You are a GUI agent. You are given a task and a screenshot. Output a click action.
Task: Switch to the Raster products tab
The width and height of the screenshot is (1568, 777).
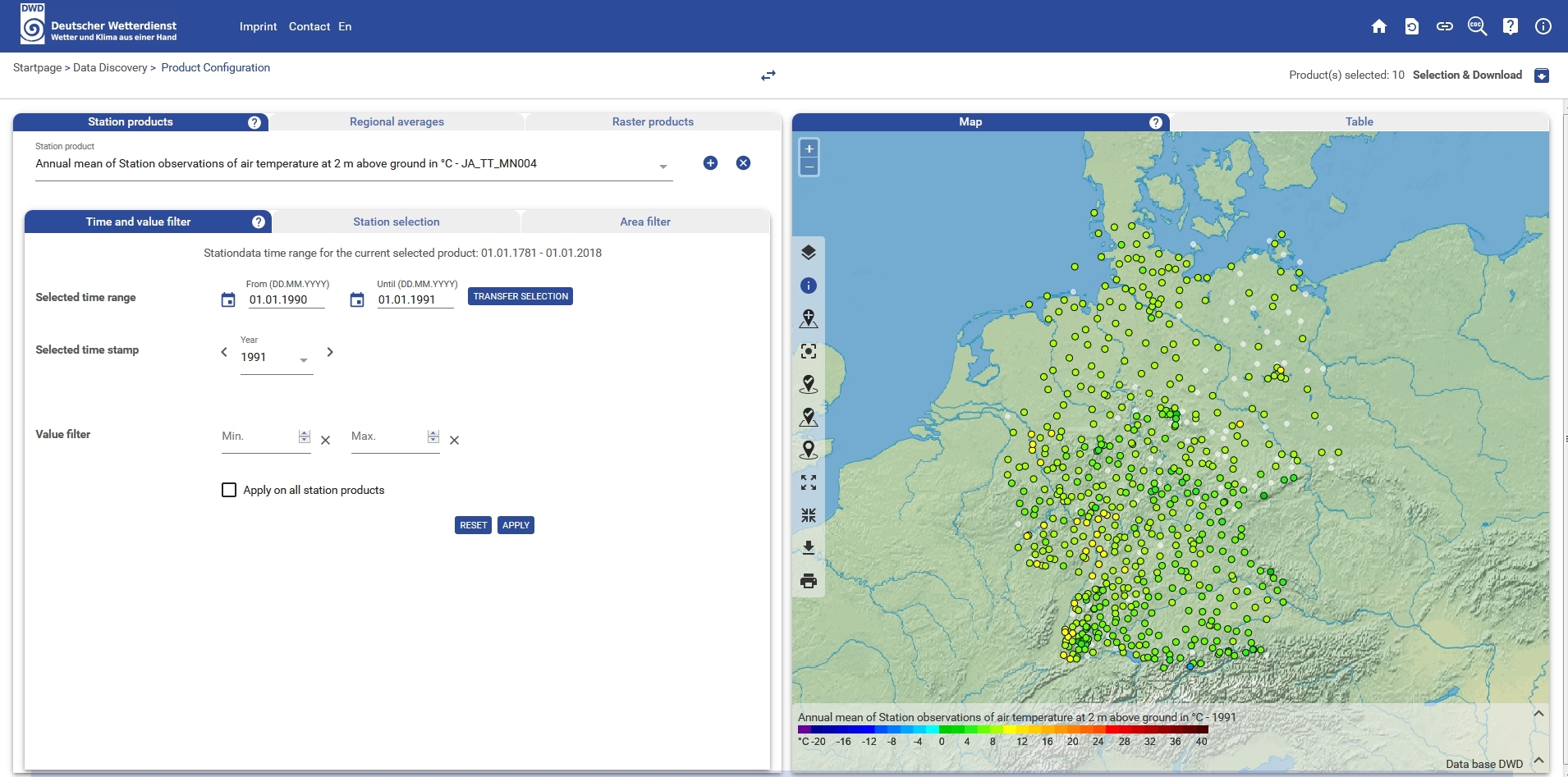(x=653, y=121)
